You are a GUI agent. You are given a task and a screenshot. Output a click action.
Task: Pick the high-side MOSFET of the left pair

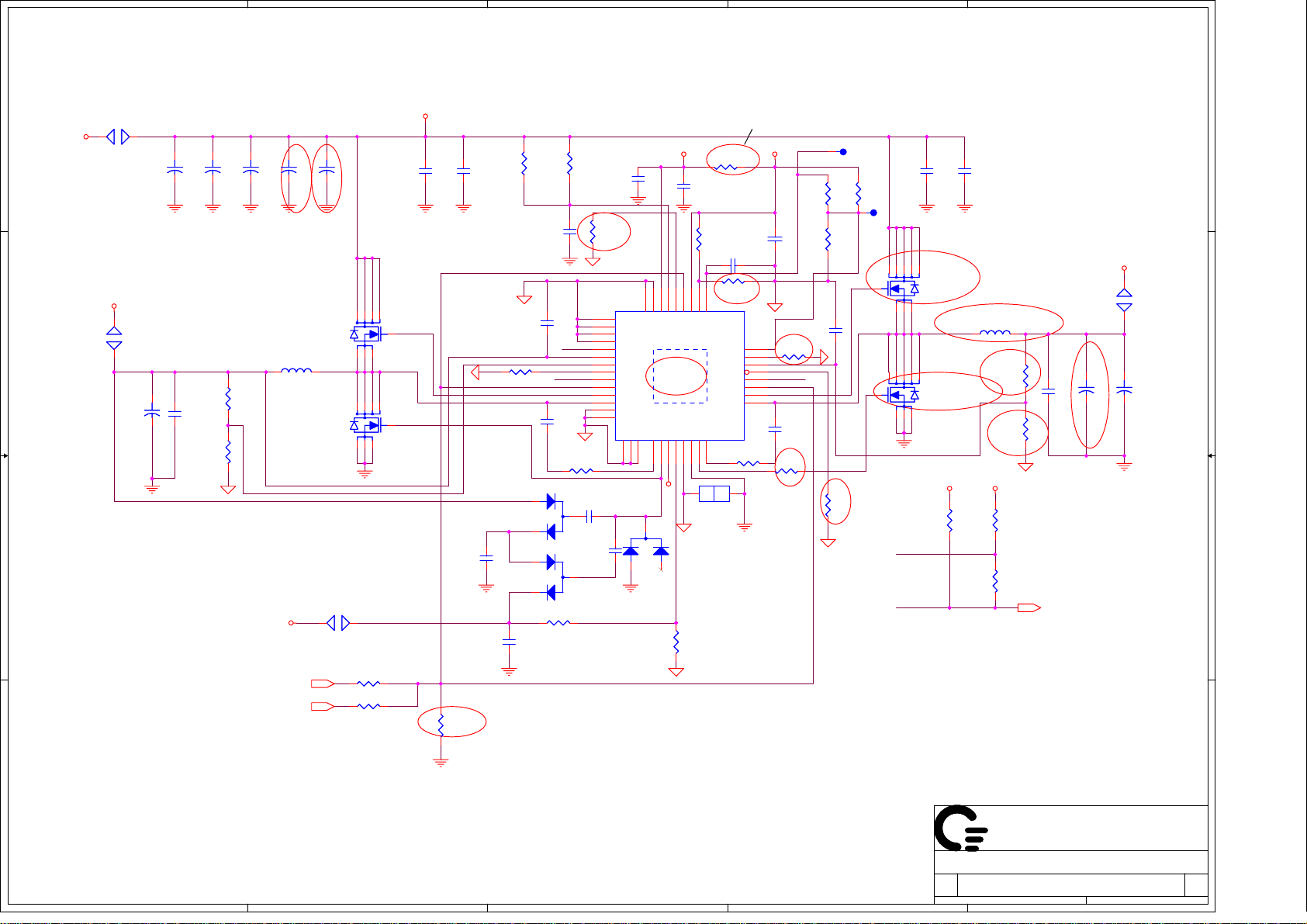click(365, 334)
